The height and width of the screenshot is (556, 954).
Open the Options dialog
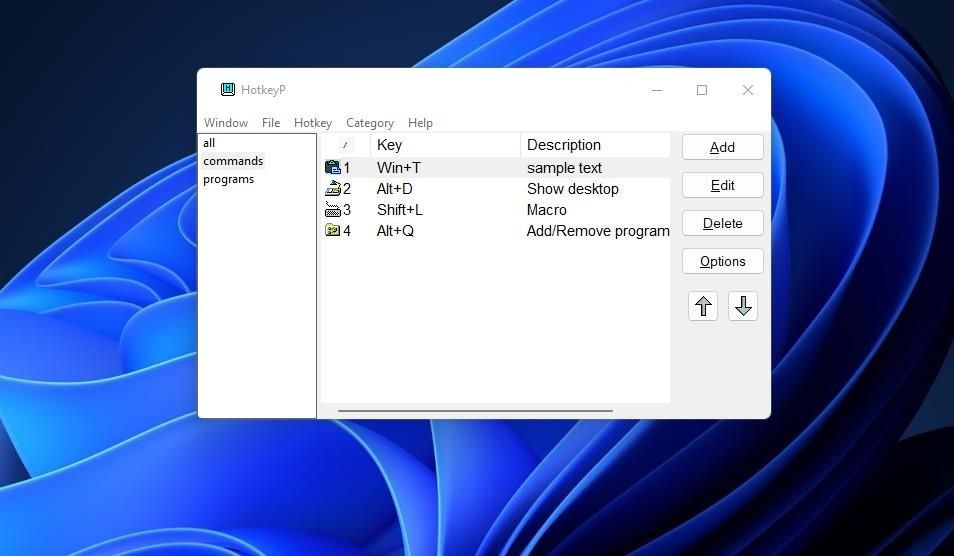point(723,262)
